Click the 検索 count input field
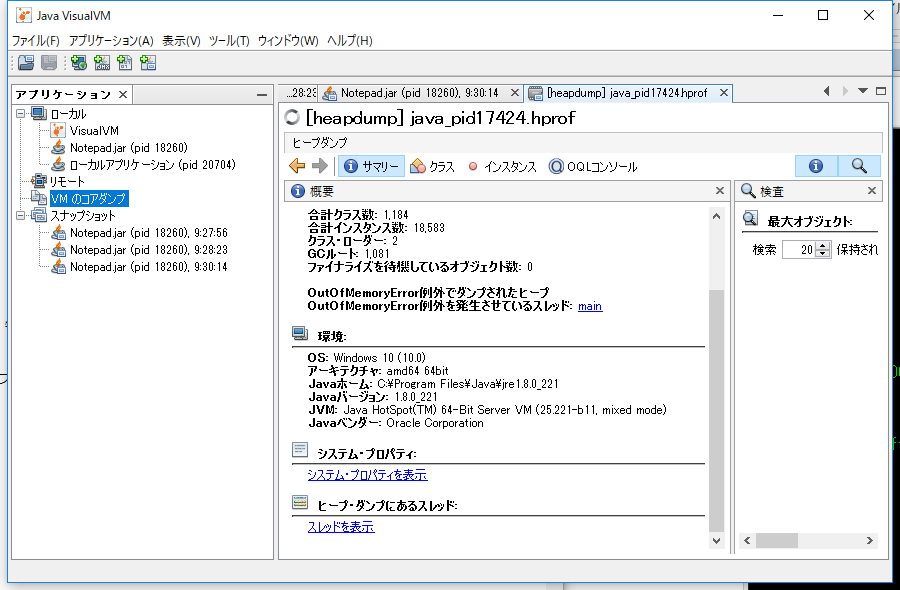Viewport: 900px width, 590px height. 800,250
